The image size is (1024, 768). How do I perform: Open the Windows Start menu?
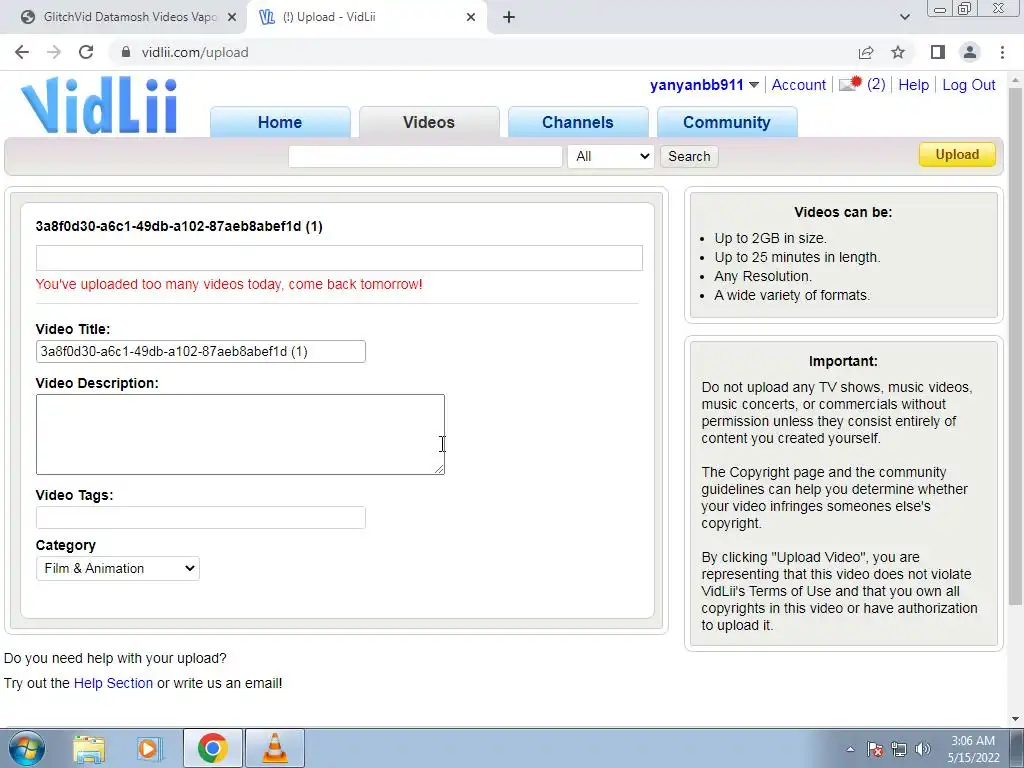click(27, 748)
